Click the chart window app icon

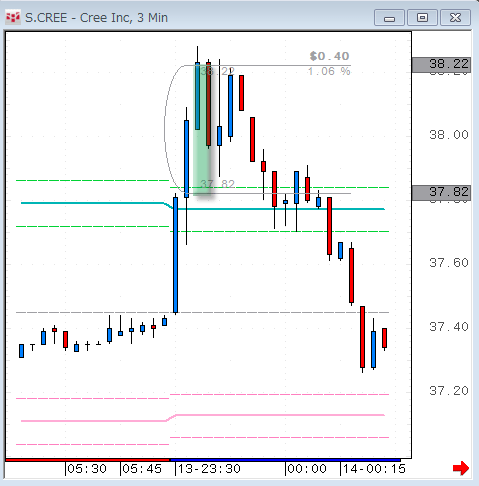13,17
